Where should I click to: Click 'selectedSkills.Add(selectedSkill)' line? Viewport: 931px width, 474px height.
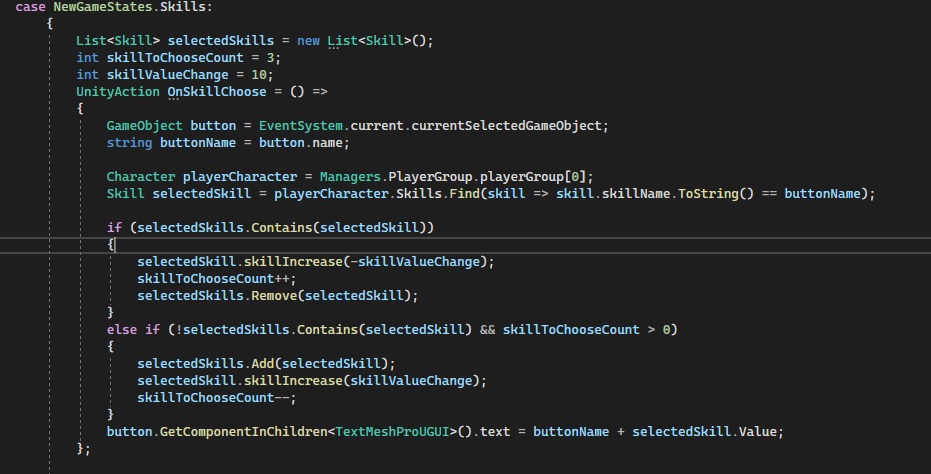[x=266, y=364]
